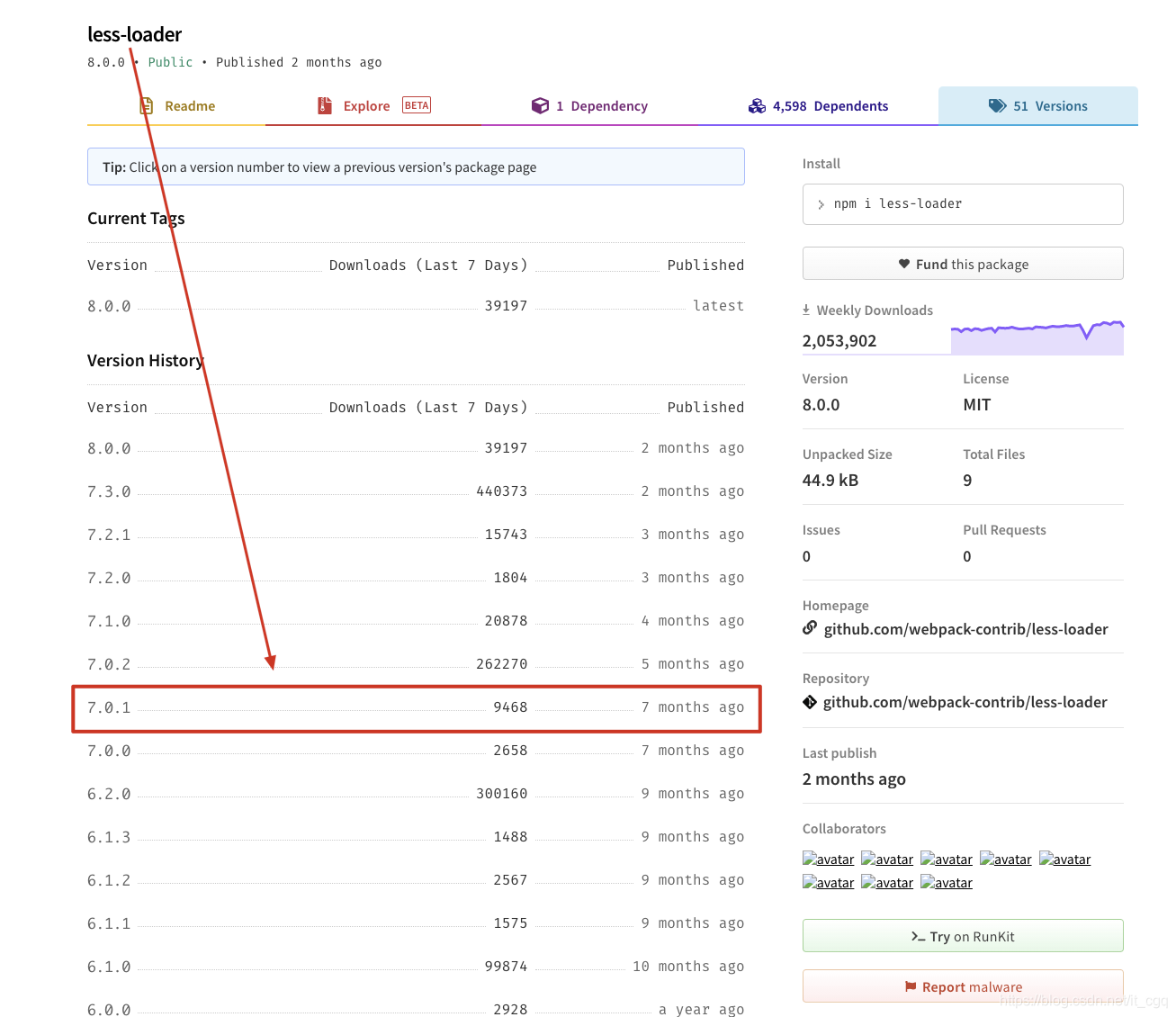Click the weekly downloads sparkline chart
The height and width of the screenshot is (1017, 1176).
(1037, 337)
